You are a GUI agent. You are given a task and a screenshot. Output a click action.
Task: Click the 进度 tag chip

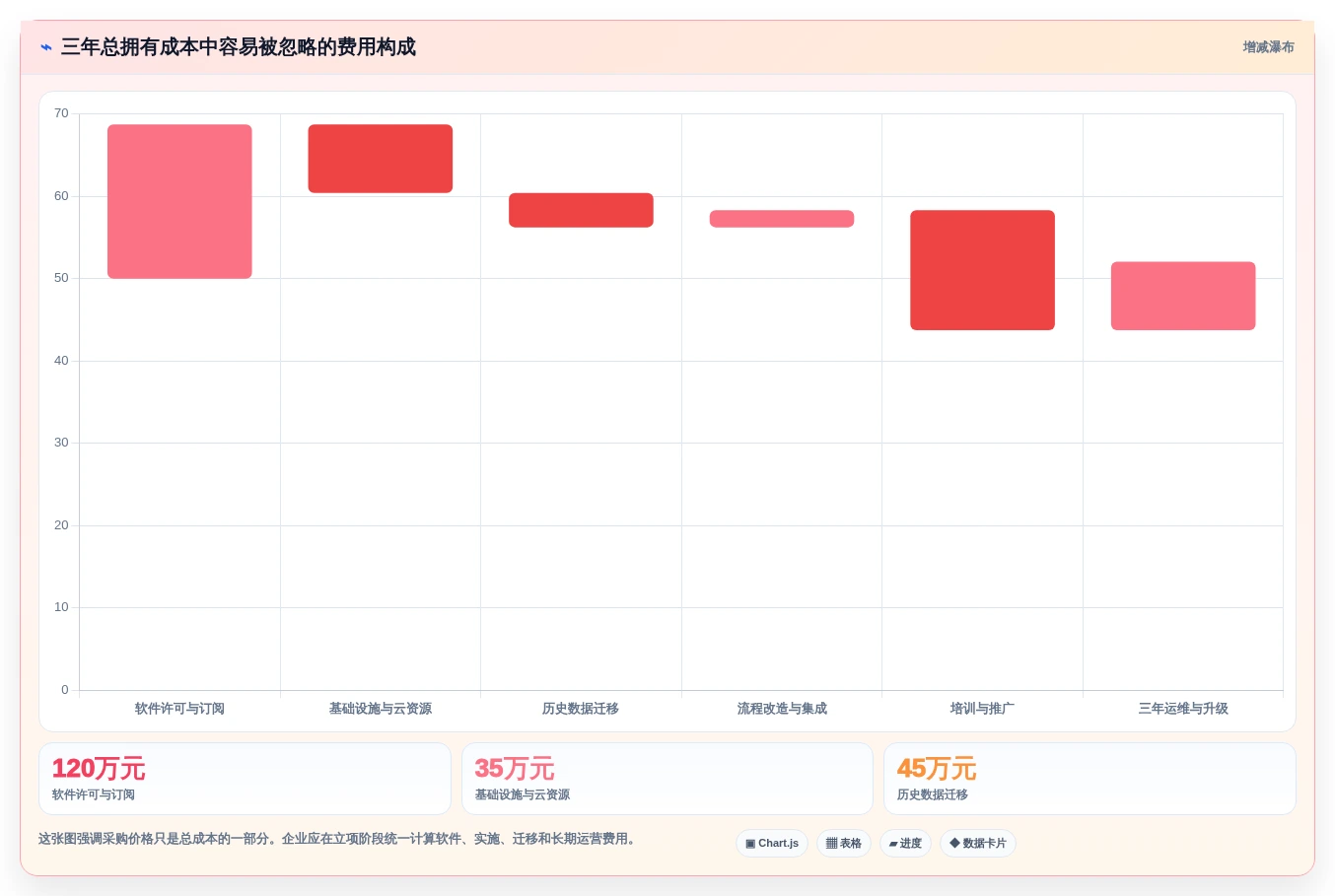905,844
